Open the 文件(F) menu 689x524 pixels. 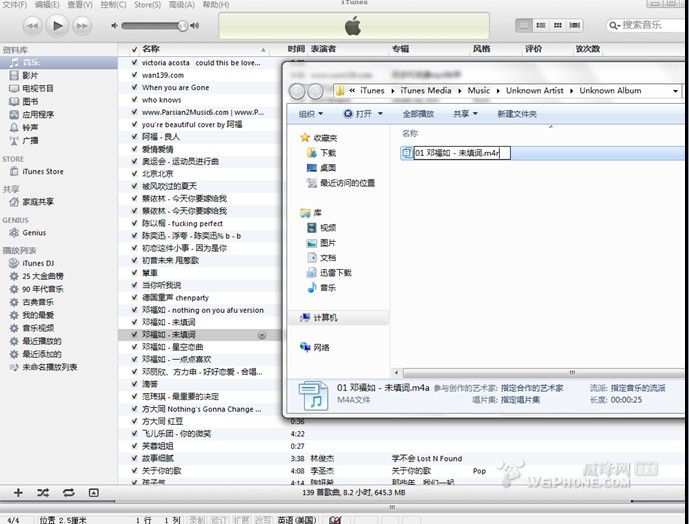(15, 4)
